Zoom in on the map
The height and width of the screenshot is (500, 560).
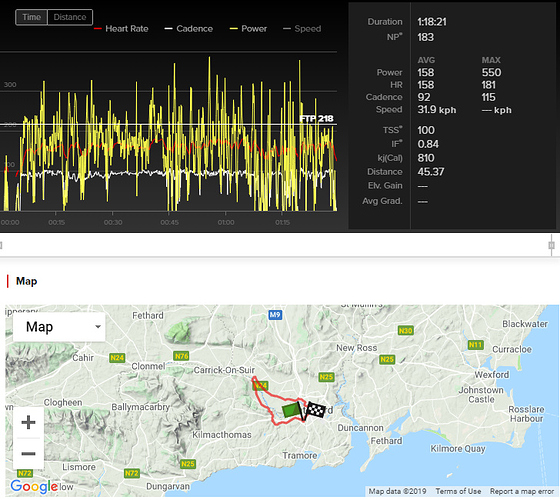pos(28,422)
